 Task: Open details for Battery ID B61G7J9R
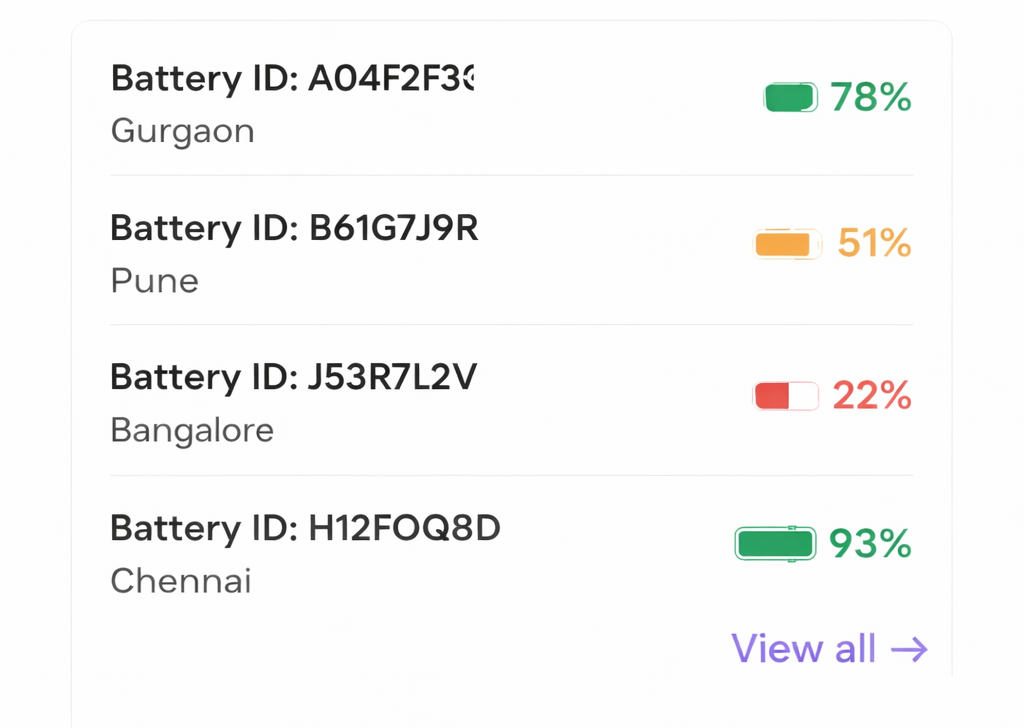(294, 228)
